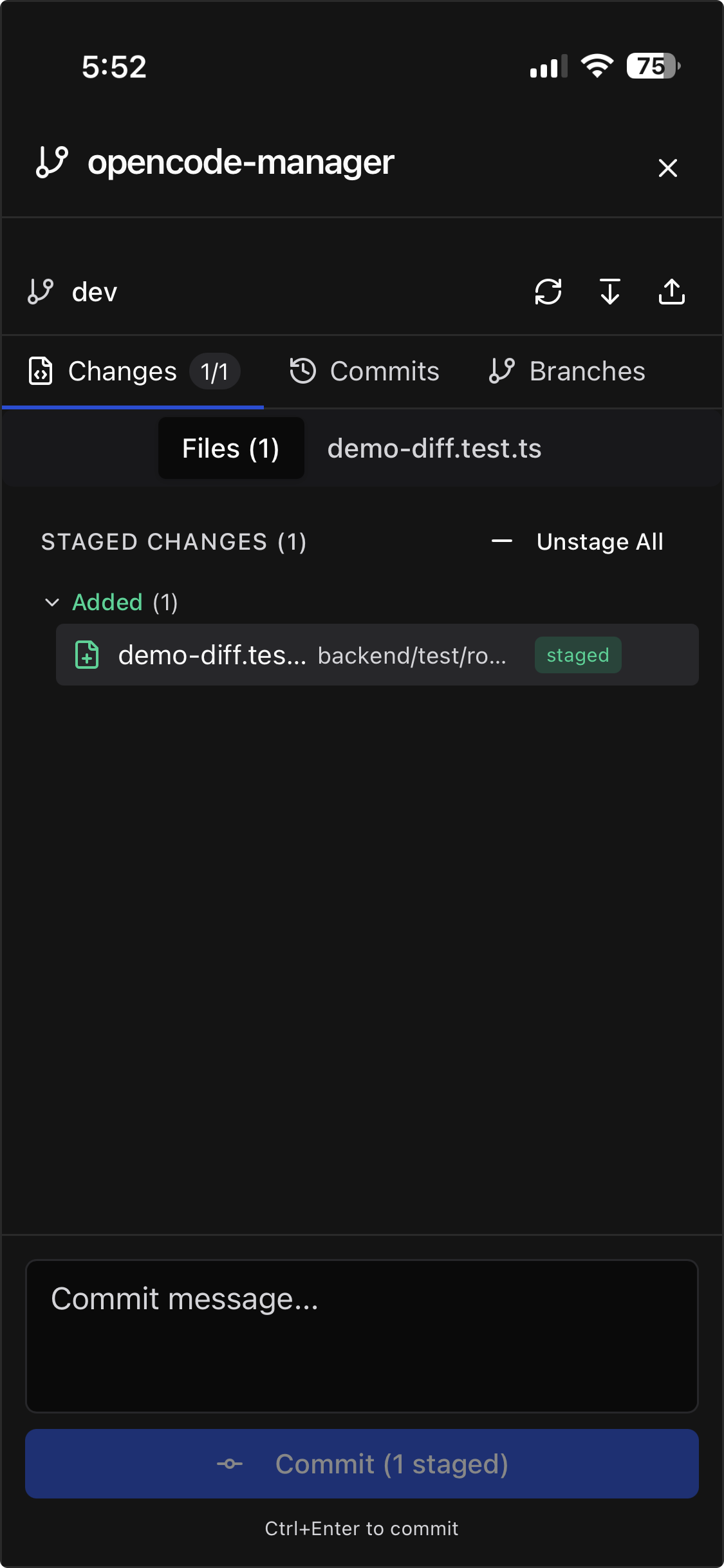Pull latest changes on dev branch
The height and width of the screenshot is (1568, 724).
[609, 292]
